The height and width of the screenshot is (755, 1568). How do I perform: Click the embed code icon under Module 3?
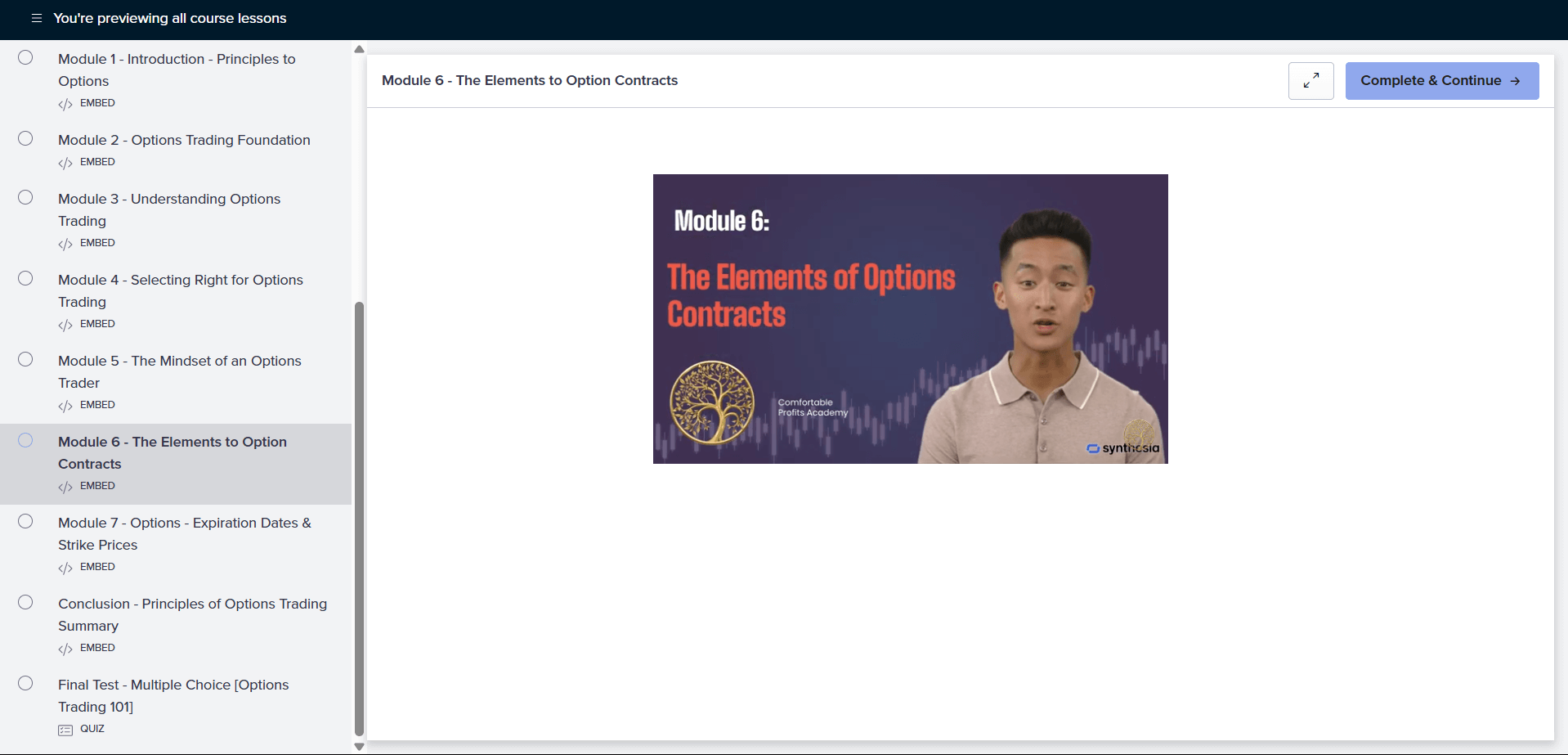65,244
